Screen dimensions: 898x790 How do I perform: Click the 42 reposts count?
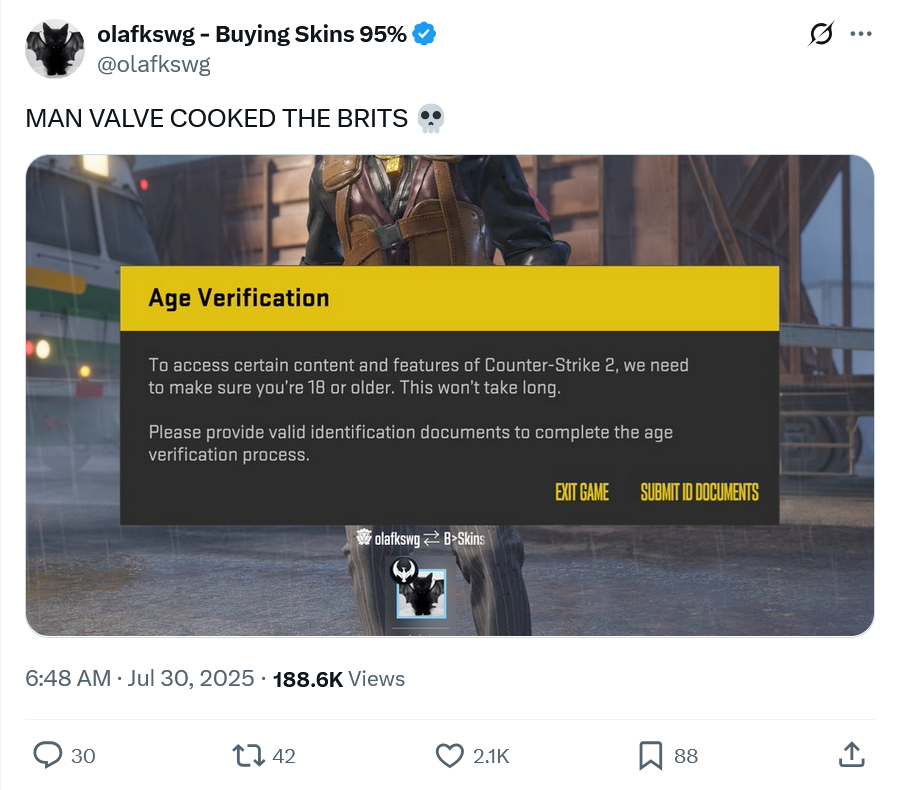click(283, 756)
